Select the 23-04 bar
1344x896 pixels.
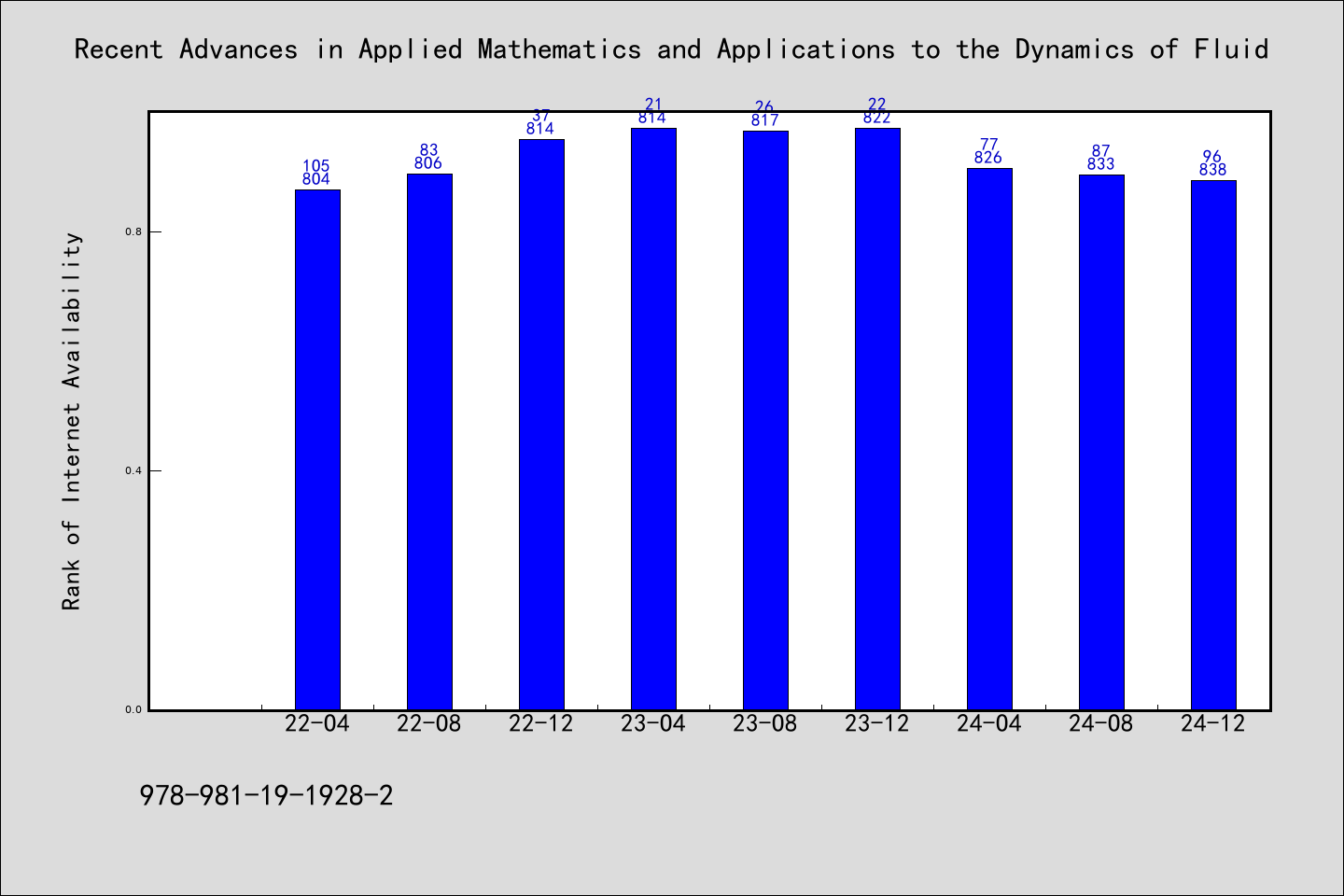point(653,419)
